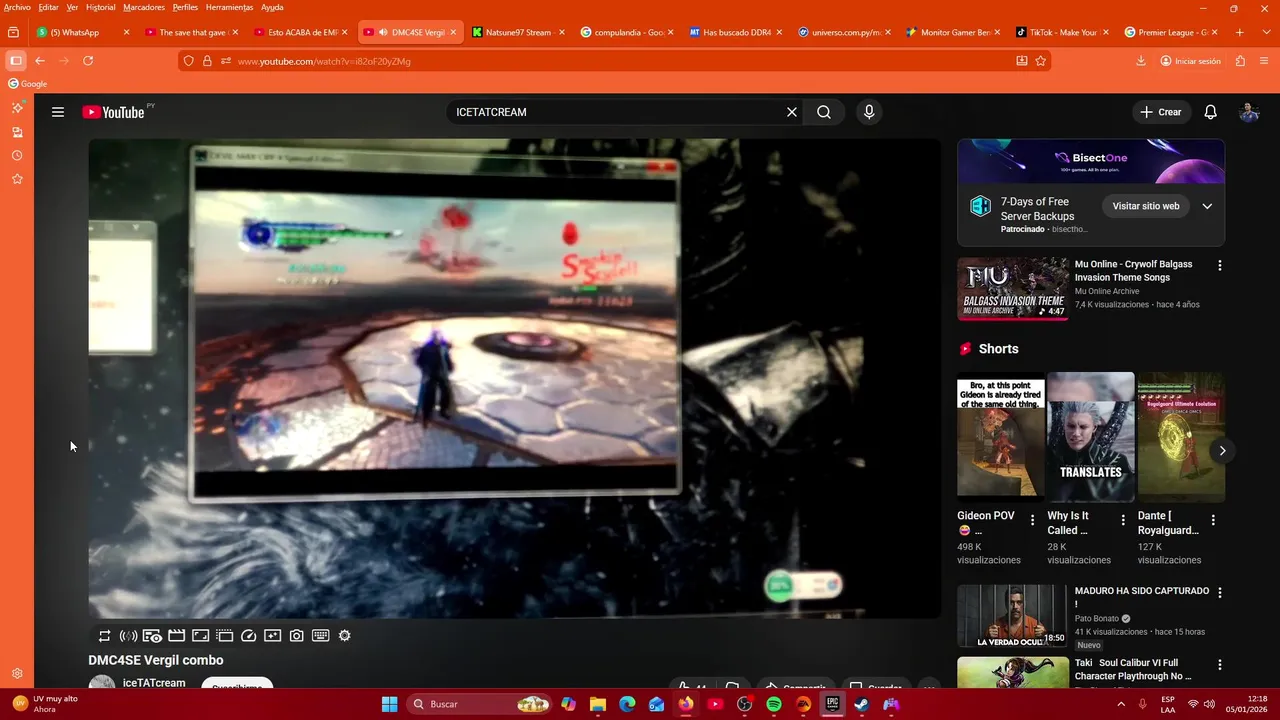Open options for MADURO HA SIDO CAPTURADO video
The height and width of the screenshot is (720, 1280).
1220,593
